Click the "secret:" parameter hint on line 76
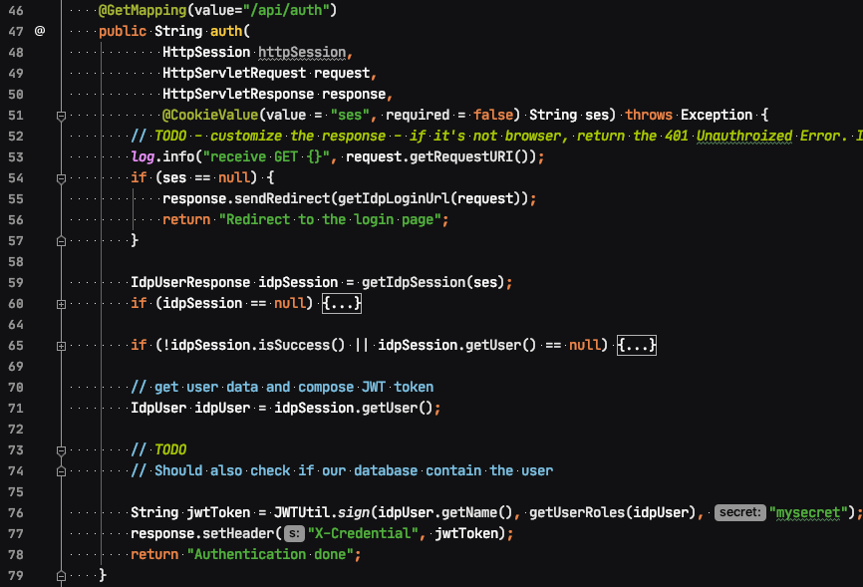The width and height of the screenshot is (863, 587). (x=740, y=512)
